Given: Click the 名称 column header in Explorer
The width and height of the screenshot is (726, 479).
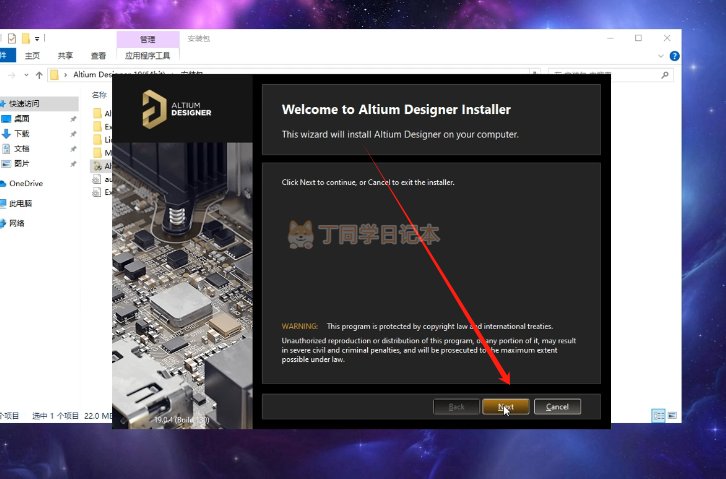Looking at the screenshot, I should point(99,95).
